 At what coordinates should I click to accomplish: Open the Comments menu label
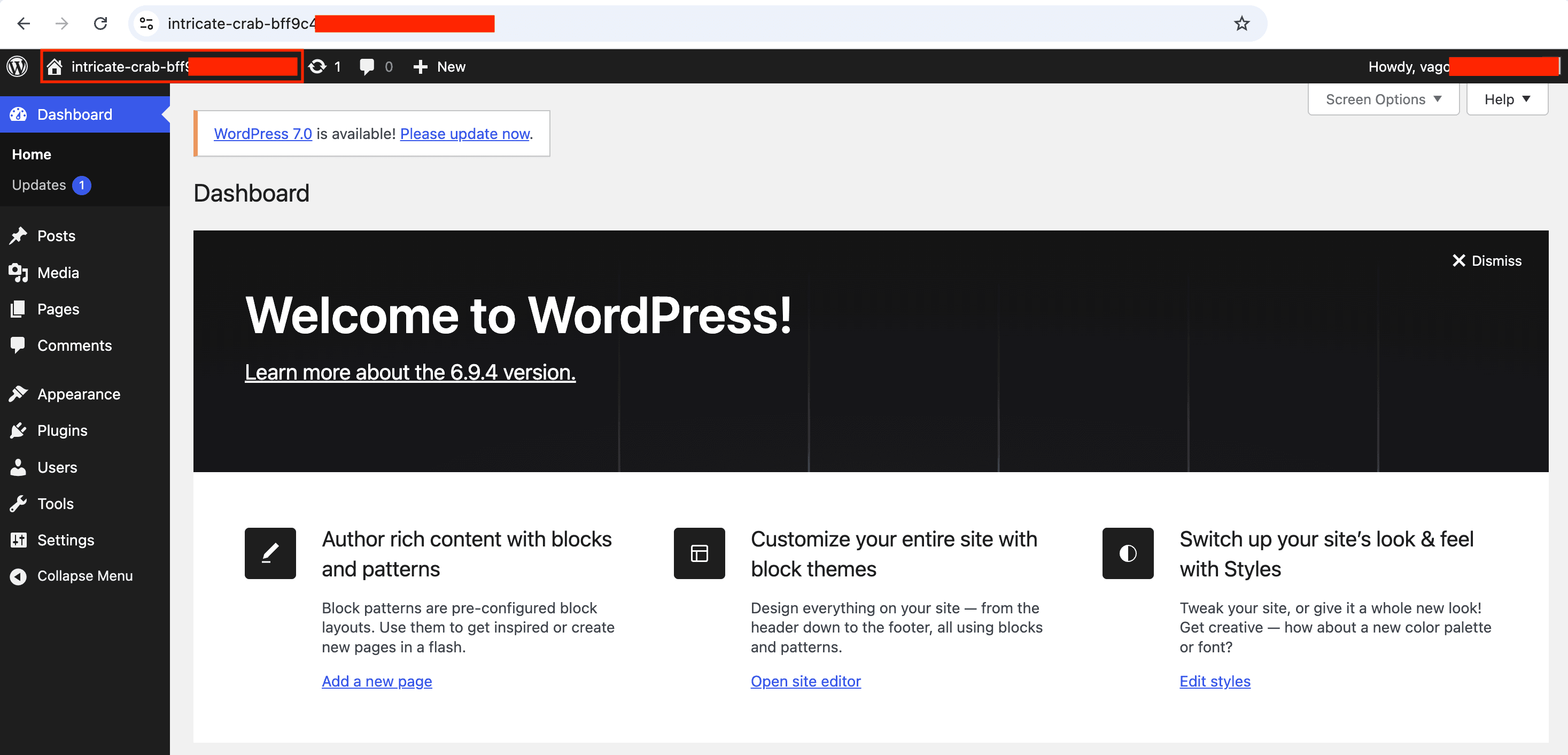(74, 345)
